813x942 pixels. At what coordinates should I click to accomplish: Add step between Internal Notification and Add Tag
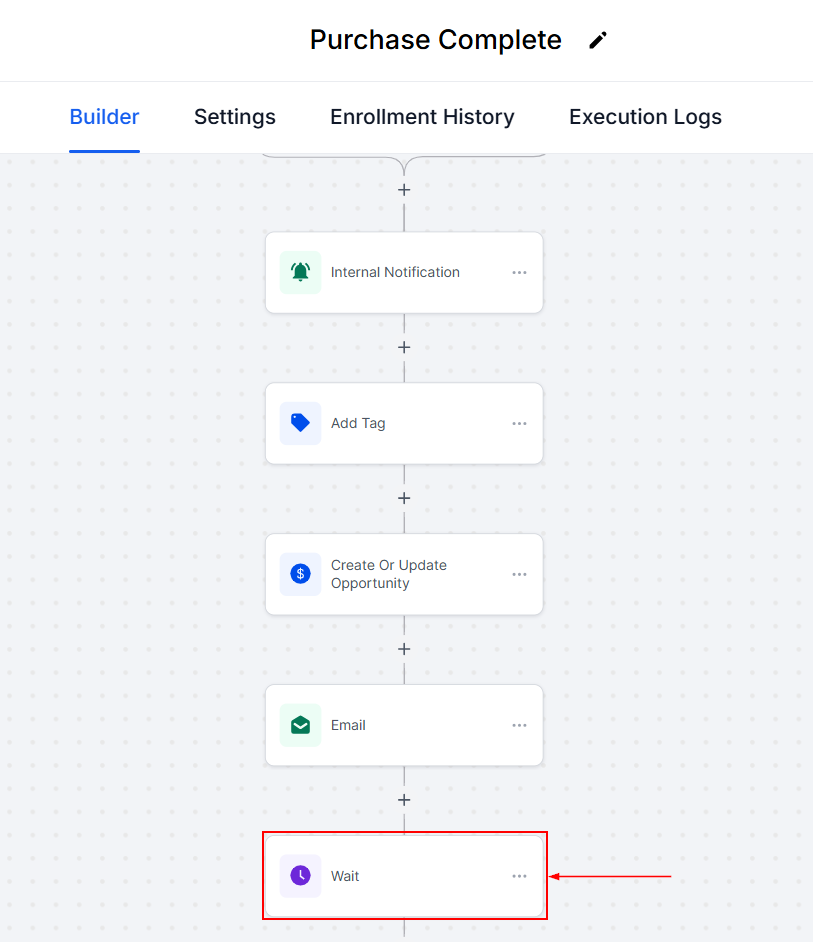404,347
